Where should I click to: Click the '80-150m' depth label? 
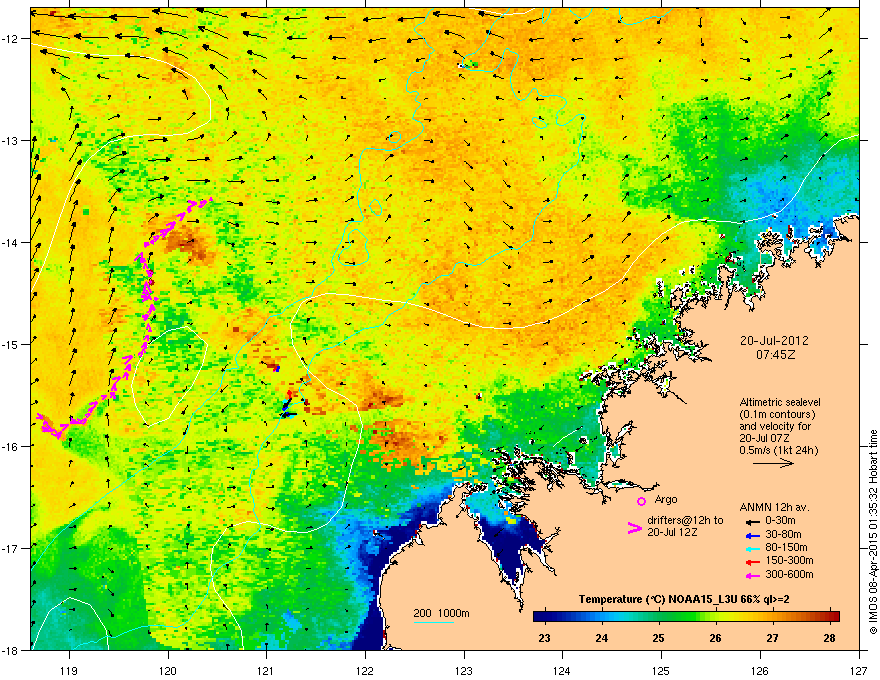(786, 547)
